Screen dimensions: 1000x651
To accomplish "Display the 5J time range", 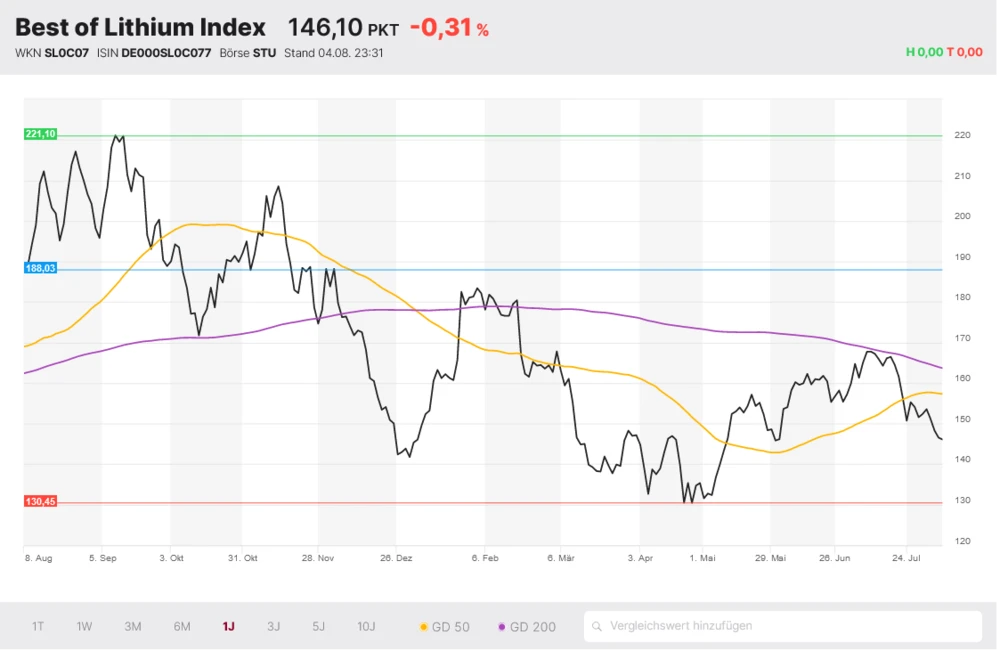I will (319, 627).
